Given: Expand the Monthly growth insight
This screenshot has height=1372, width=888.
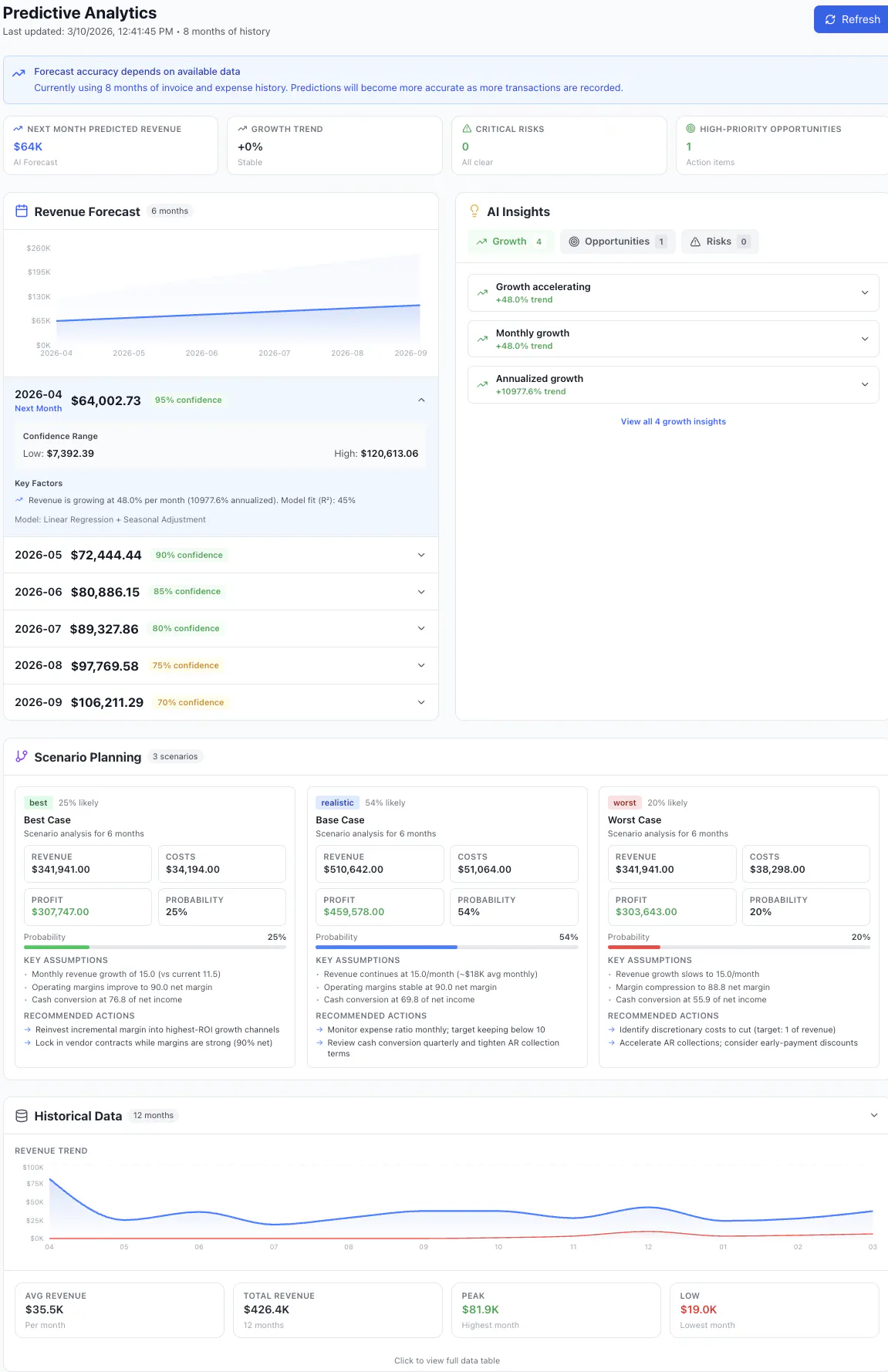Looking at the screenshot, I should click(x=865, y=339).
